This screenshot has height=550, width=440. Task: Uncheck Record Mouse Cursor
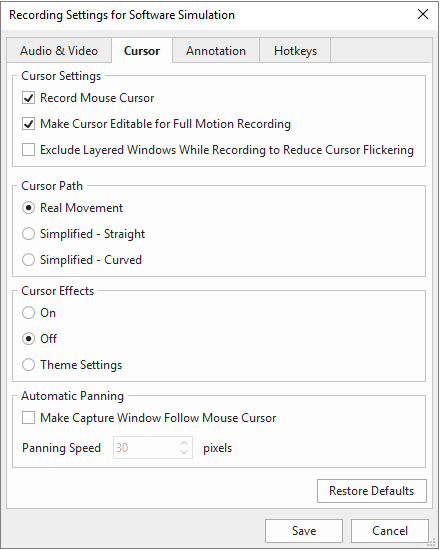[28, 98]
